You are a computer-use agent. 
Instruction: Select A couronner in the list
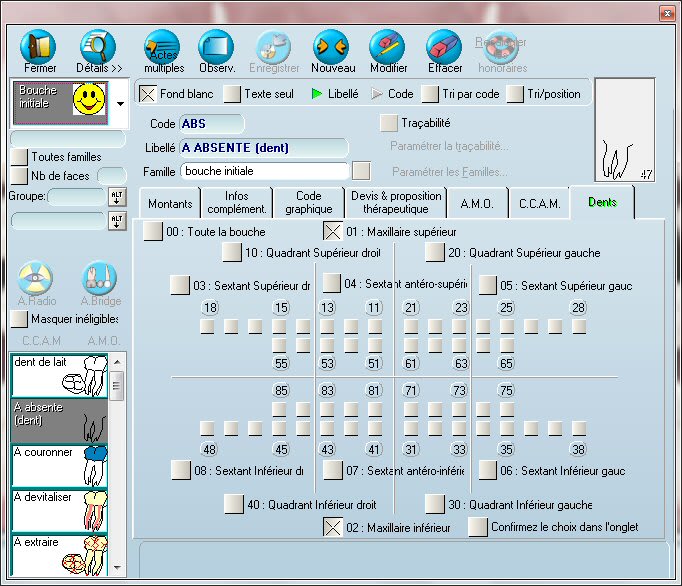(x=59, y=460)
